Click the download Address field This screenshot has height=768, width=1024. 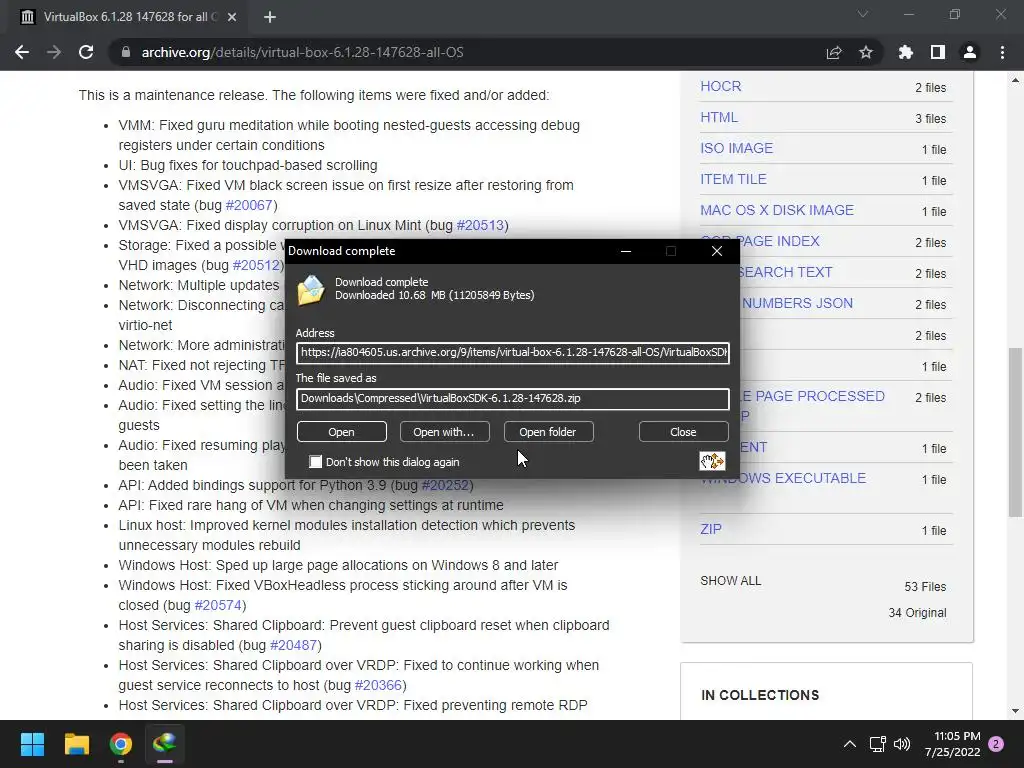tap(513, 353)
